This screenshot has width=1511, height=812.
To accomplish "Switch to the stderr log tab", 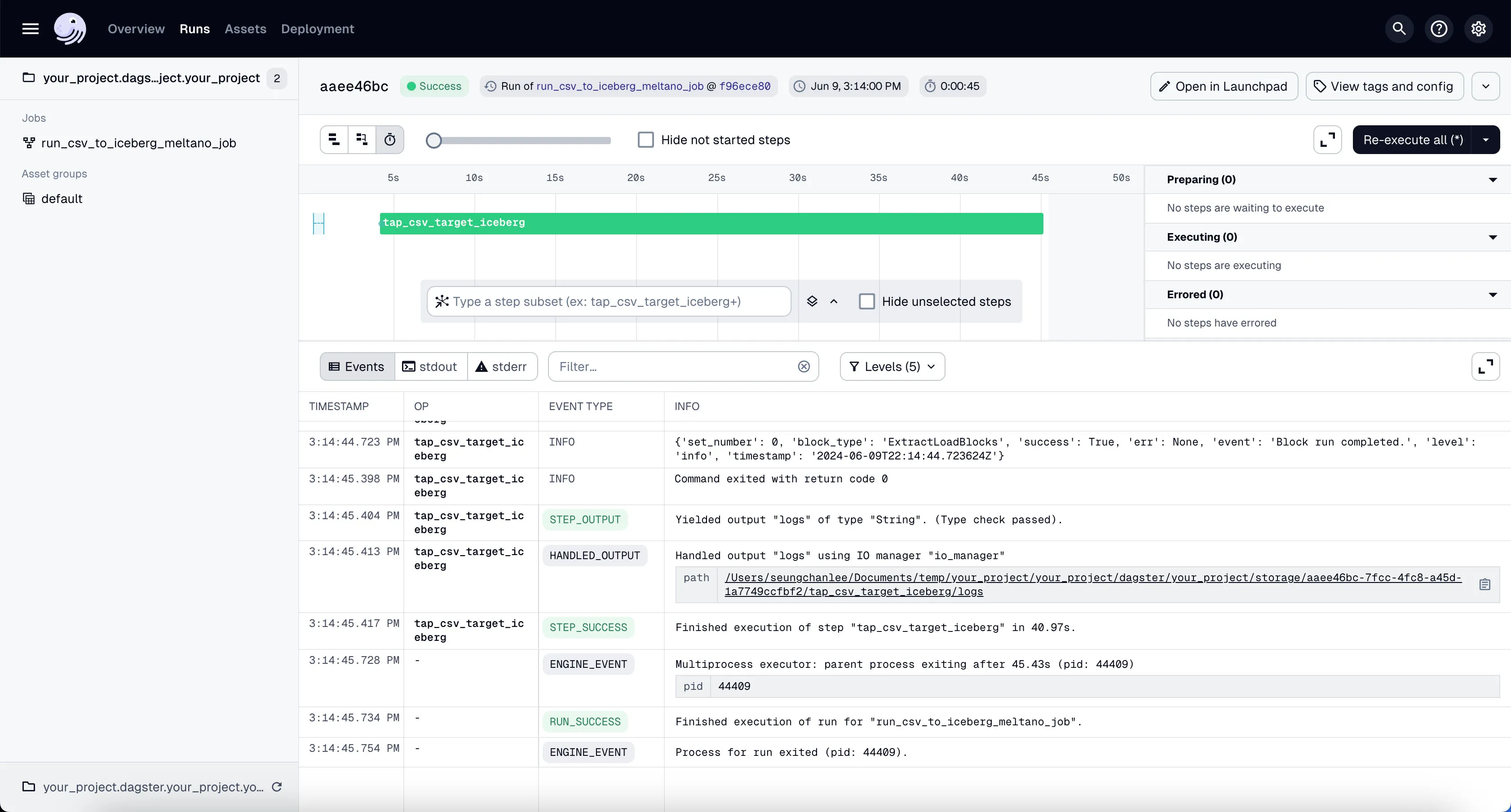I will click(502, 366).
